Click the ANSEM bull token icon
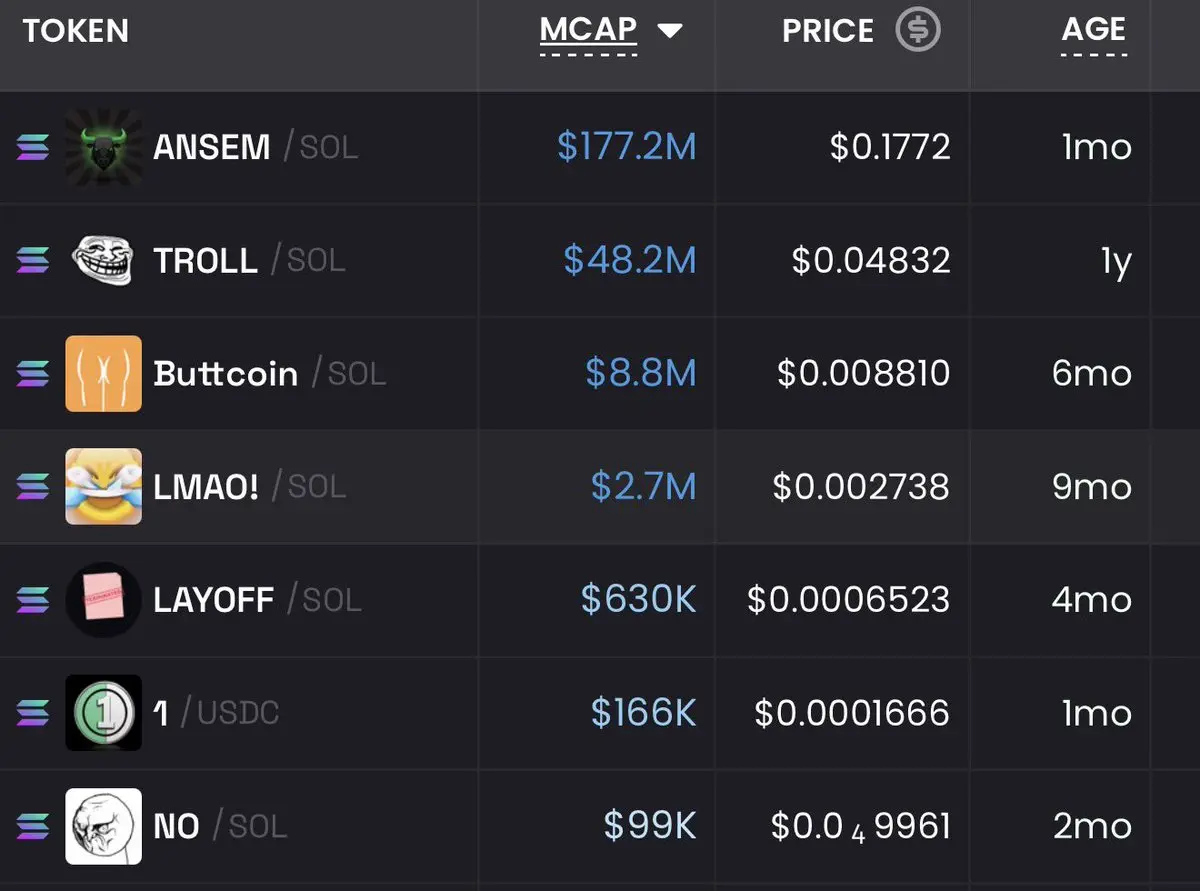Image resolution: width=1200 pixels, height=891 pixels. point(103,147)
